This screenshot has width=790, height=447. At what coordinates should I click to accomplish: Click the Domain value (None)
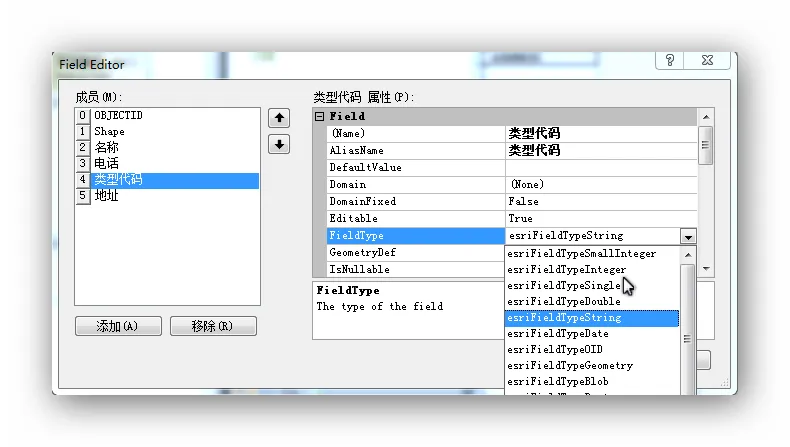tap(601, 184)
